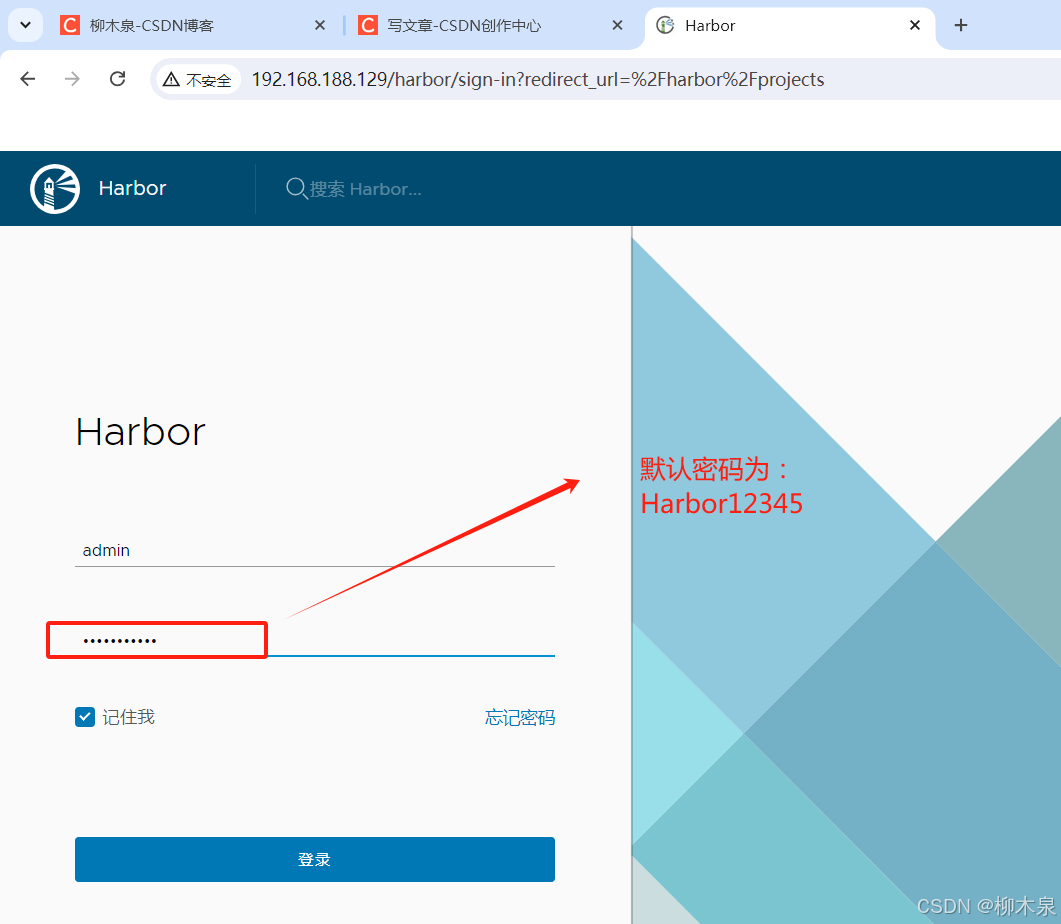
Task: Uncheck the 记住我 checkbox
Action: click(85, 717)
